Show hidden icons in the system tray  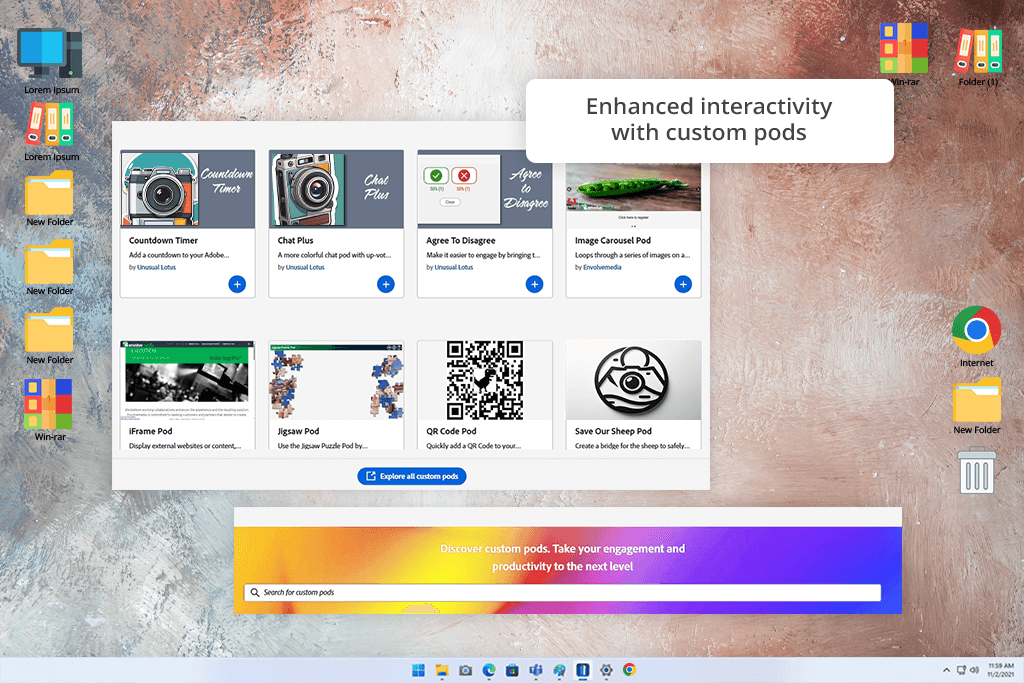click(946, 669)
